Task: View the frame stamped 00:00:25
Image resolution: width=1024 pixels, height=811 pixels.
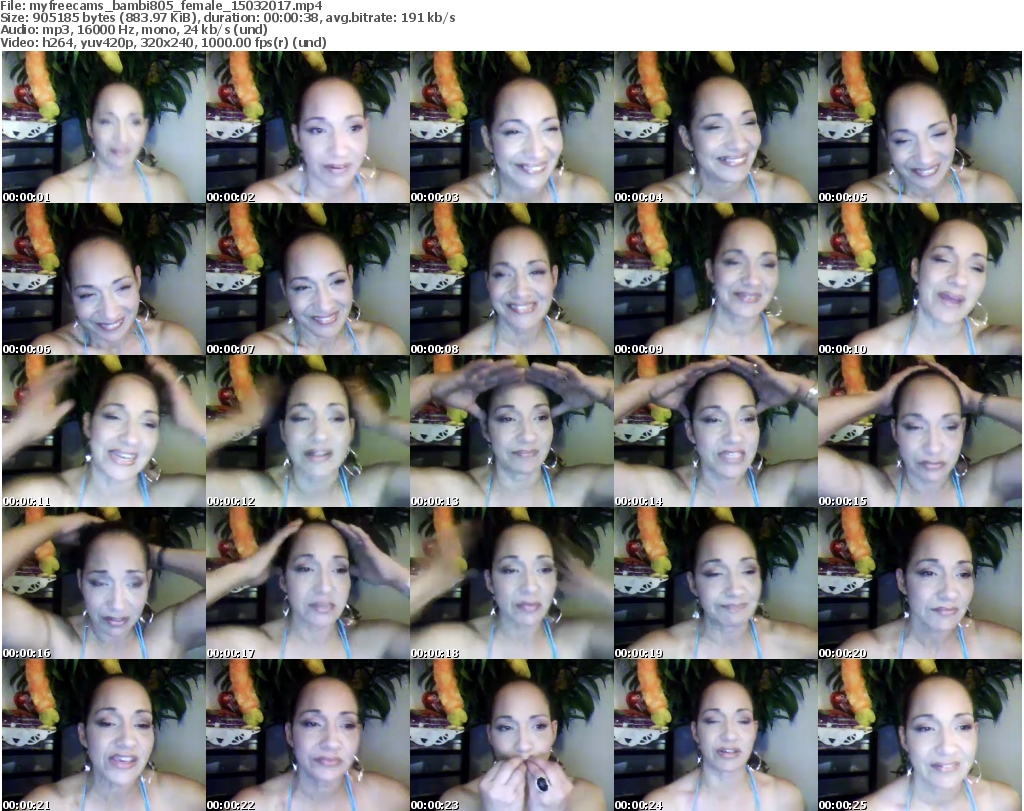Action: pyautogui.click(x=920, y=735)
